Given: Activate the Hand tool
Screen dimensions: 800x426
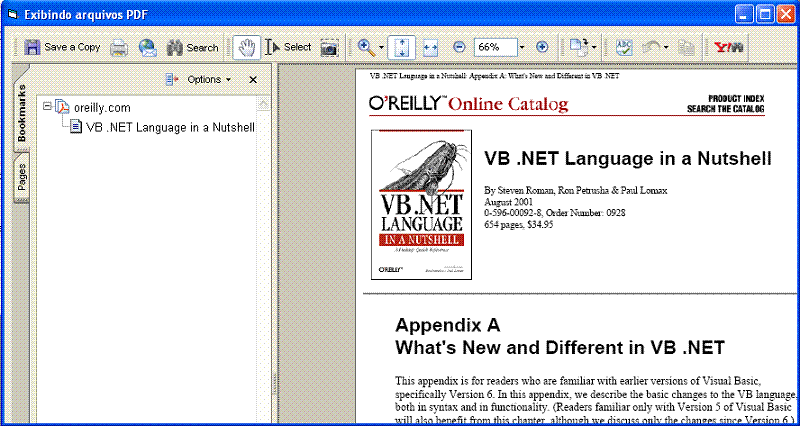Looking at the screenshot, I should tap(246, 47).
